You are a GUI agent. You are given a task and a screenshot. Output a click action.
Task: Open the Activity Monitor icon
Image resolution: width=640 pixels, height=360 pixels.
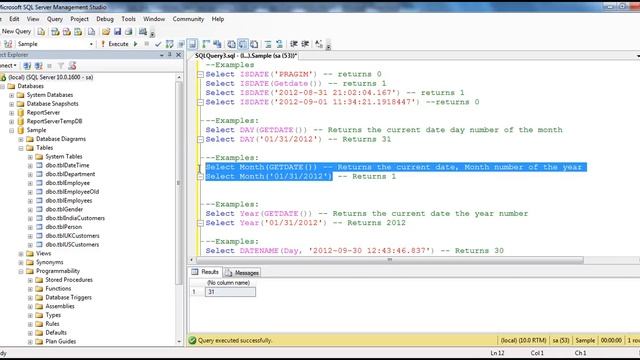[x=142, y=32]
